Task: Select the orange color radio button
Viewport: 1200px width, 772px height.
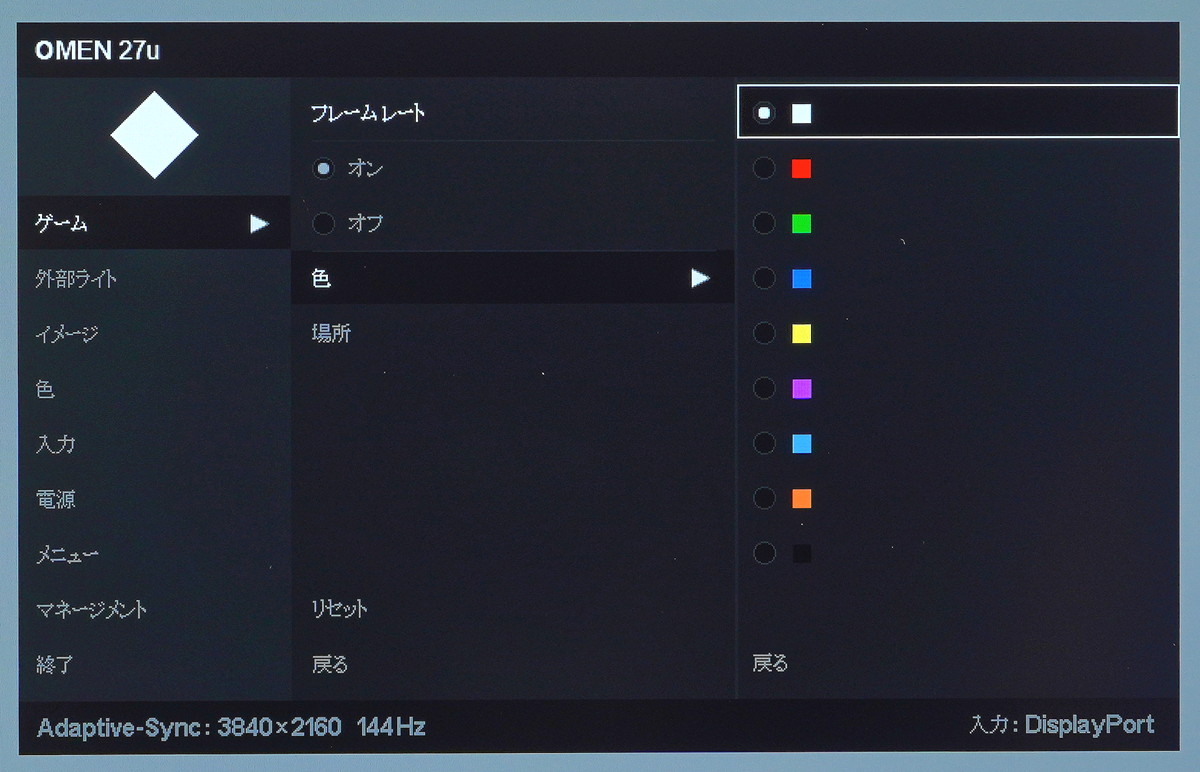Action: (x=764, y=498)
